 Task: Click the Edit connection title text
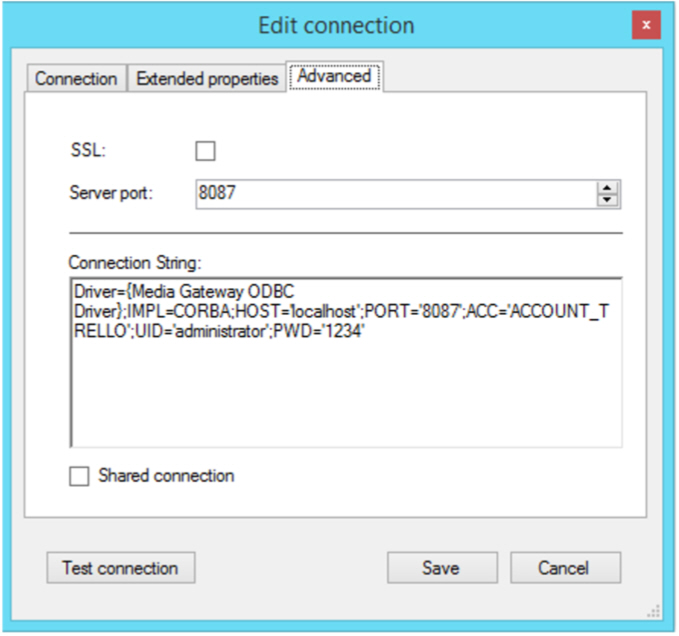click(336, 25)
